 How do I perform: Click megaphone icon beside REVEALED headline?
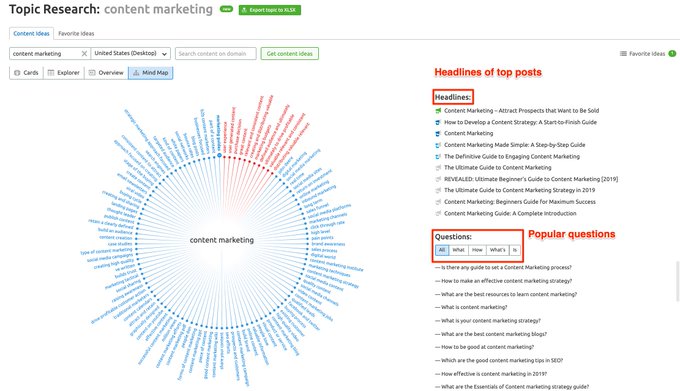pos(438,179)
